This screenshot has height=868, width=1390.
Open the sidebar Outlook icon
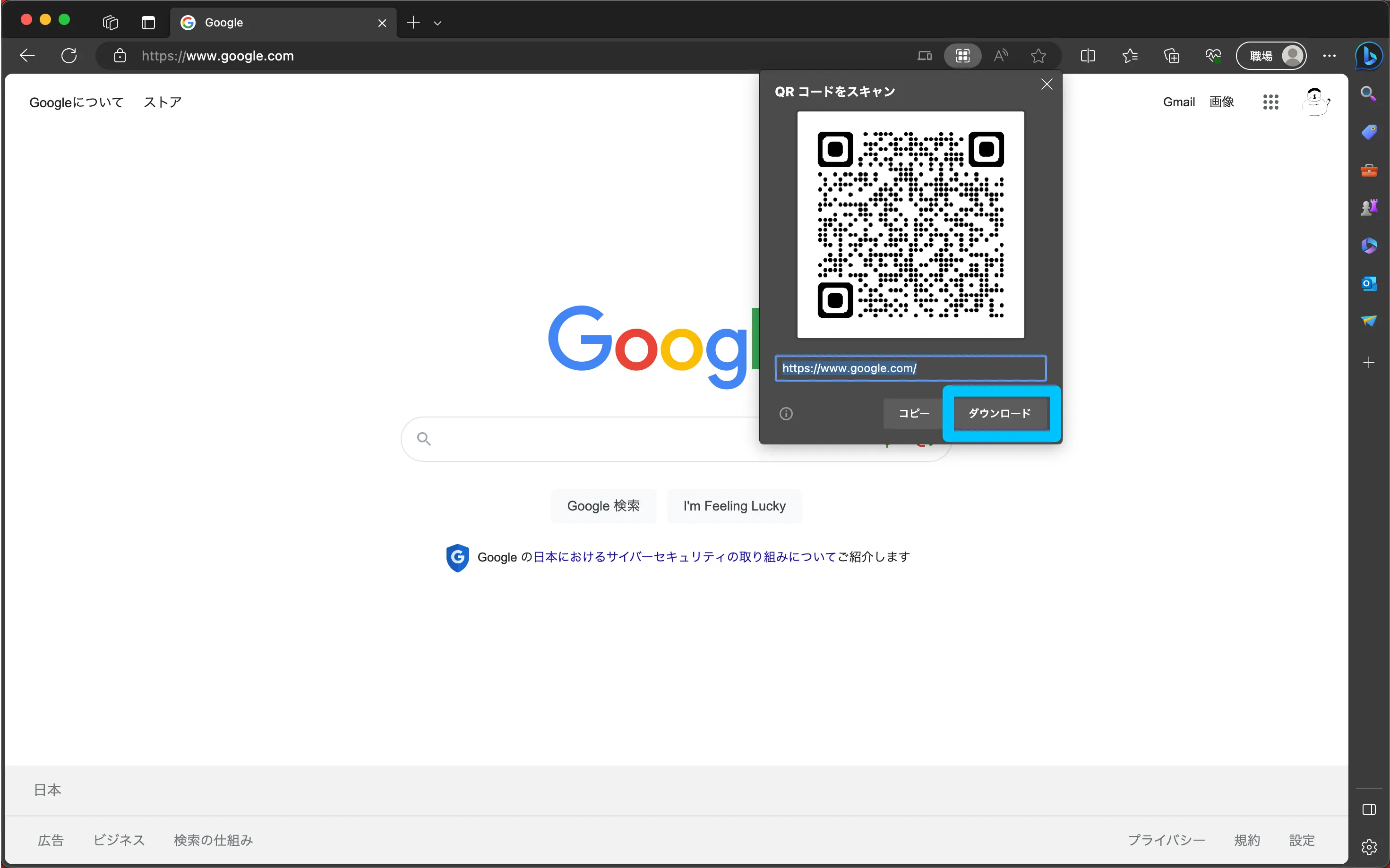[x=1369, y=284]
